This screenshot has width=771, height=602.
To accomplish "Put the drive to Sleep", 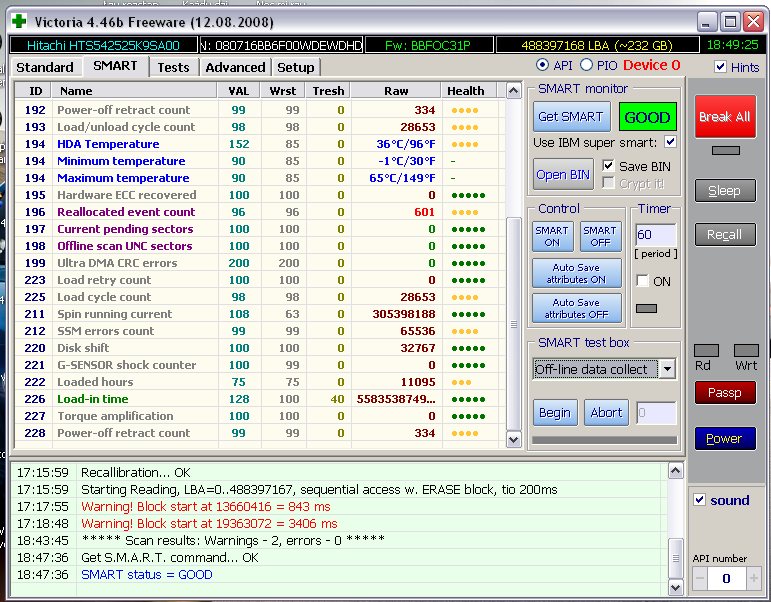I will (x=725, y=191).
